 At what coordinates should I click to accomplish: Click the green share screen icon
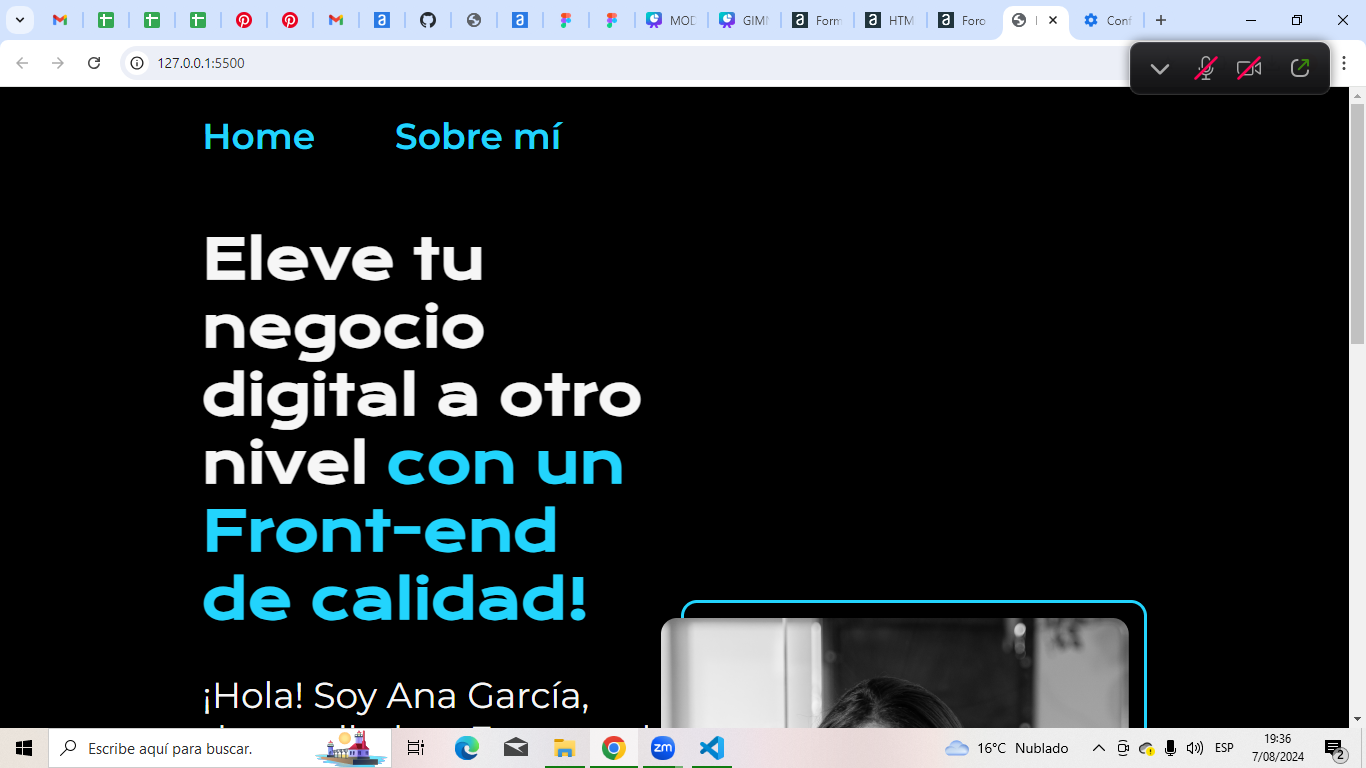tap(1300, 69)
